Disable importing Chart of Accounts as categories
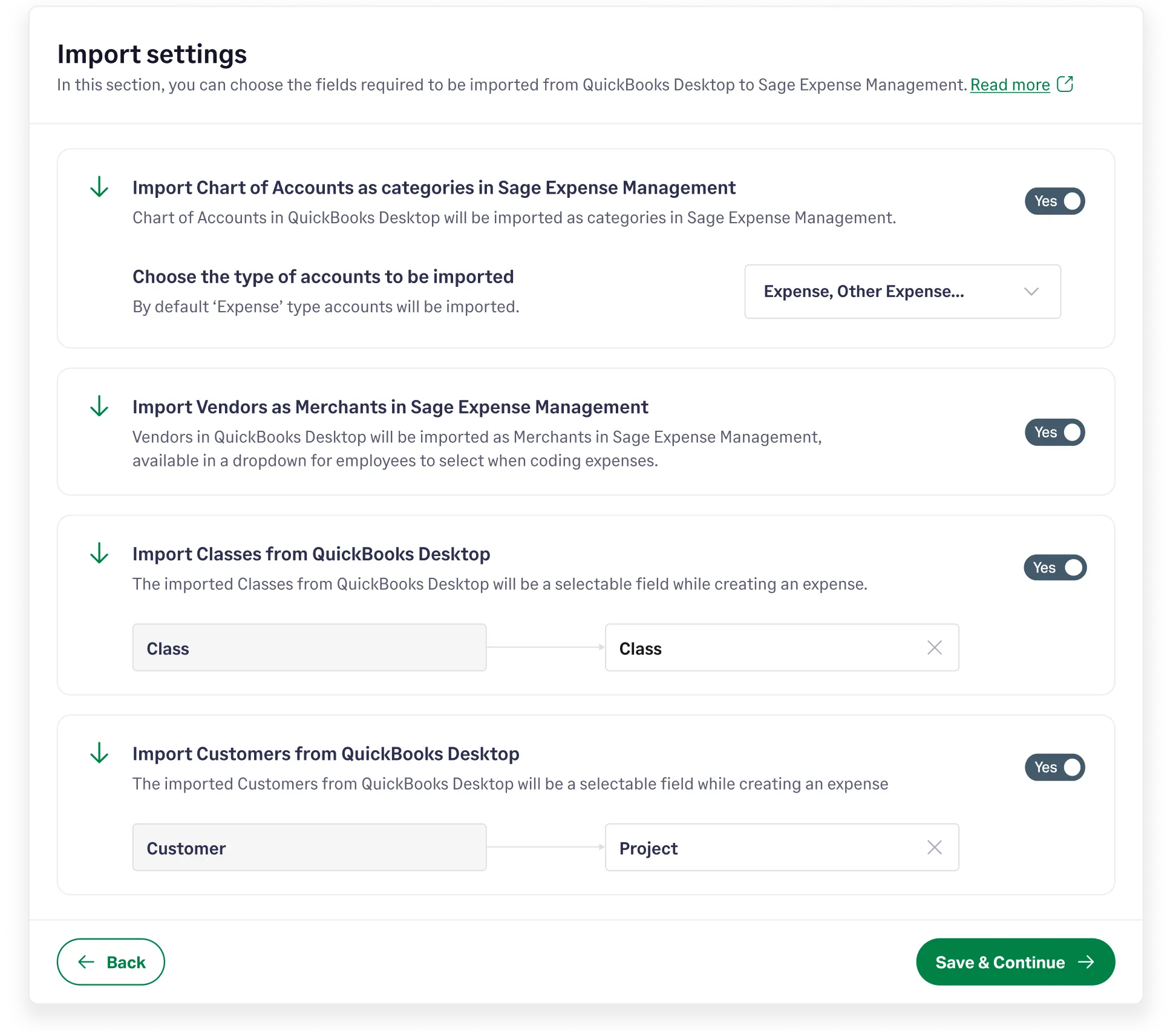Viewport: 1176px width, 1031px height. 1055,201
